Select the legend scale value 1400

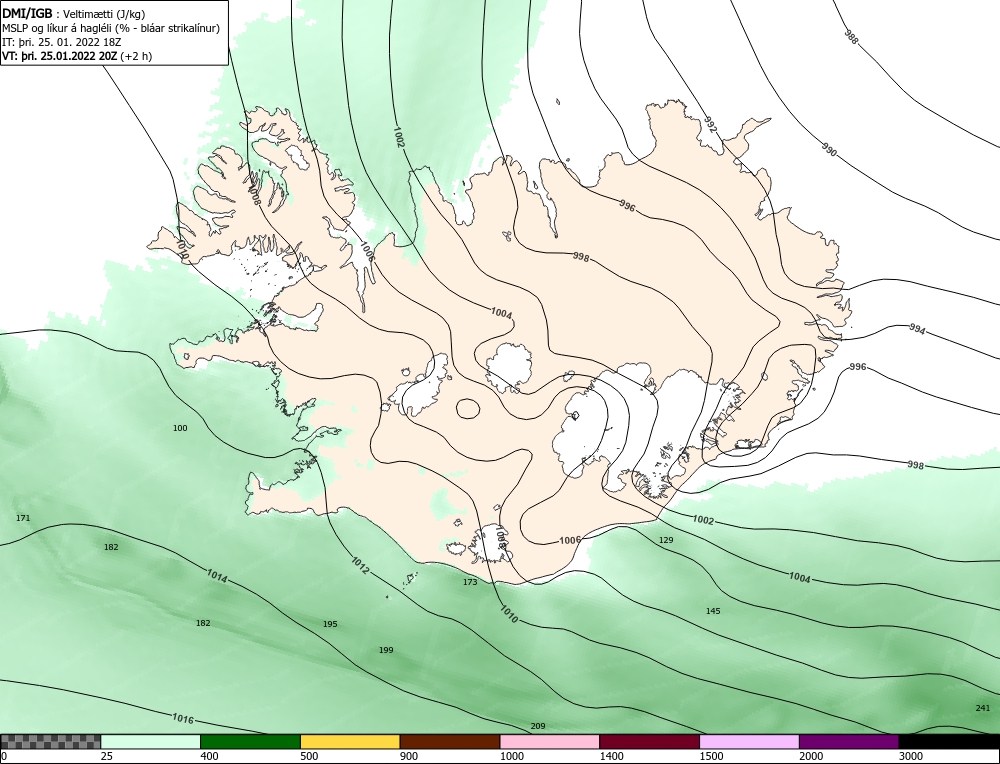[612, 756]
